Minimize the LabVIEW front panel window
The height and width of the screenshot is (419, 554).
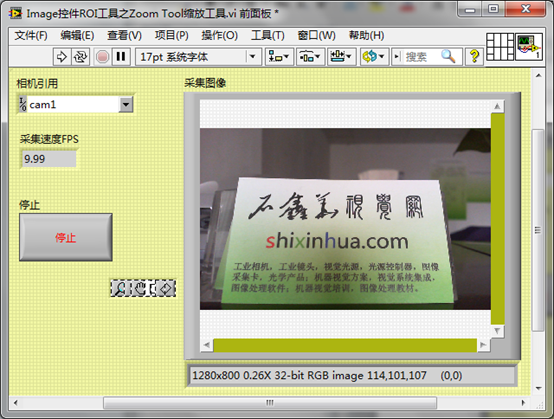470,9
